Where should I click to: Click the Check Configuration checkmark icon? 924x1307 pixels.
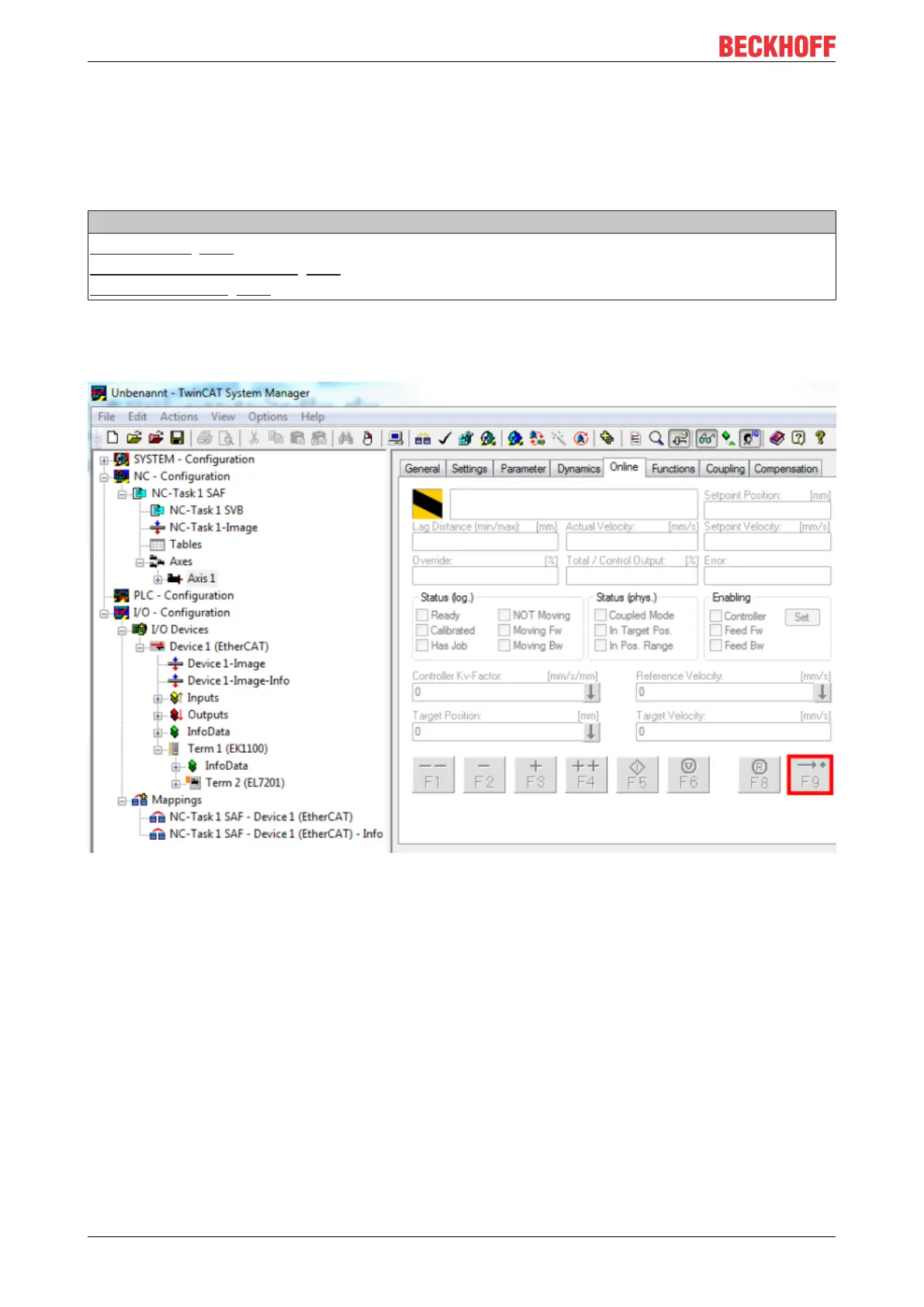coord(445,439)
